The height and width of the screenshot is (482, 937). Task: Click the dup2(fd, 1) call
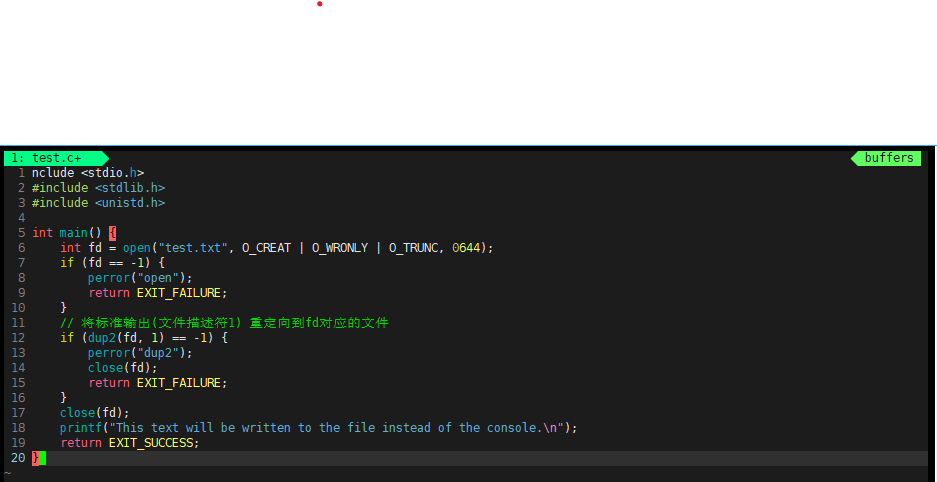point(126,338)
